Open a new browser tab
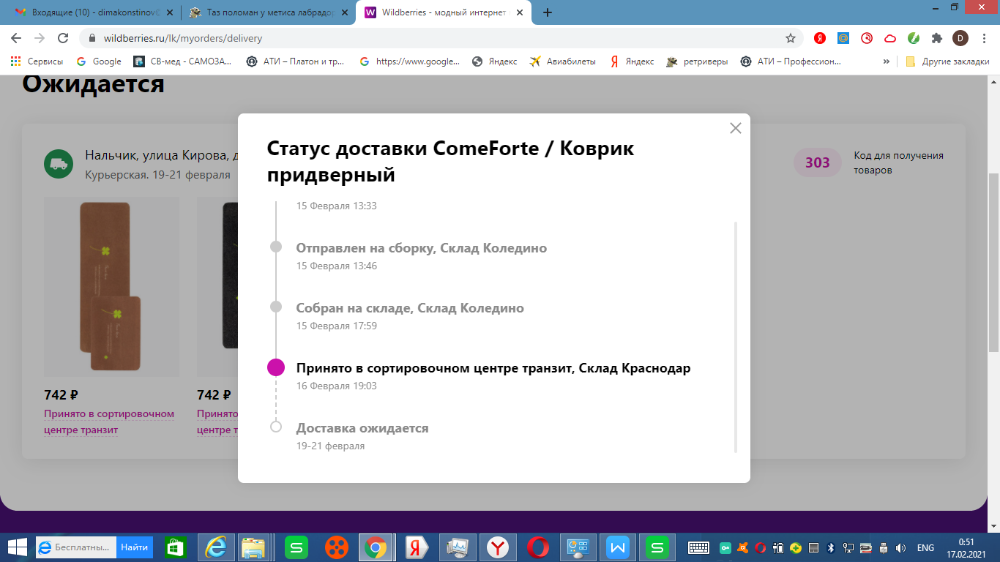 (x=547, y=13)
